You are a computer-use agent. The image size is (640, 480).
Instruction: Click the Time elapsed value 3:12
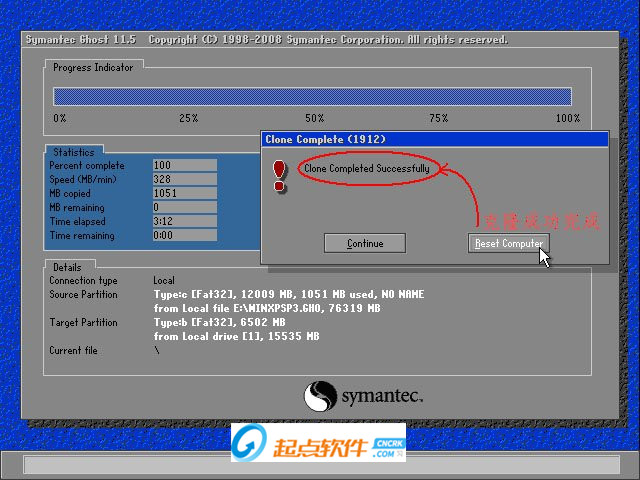185,221
